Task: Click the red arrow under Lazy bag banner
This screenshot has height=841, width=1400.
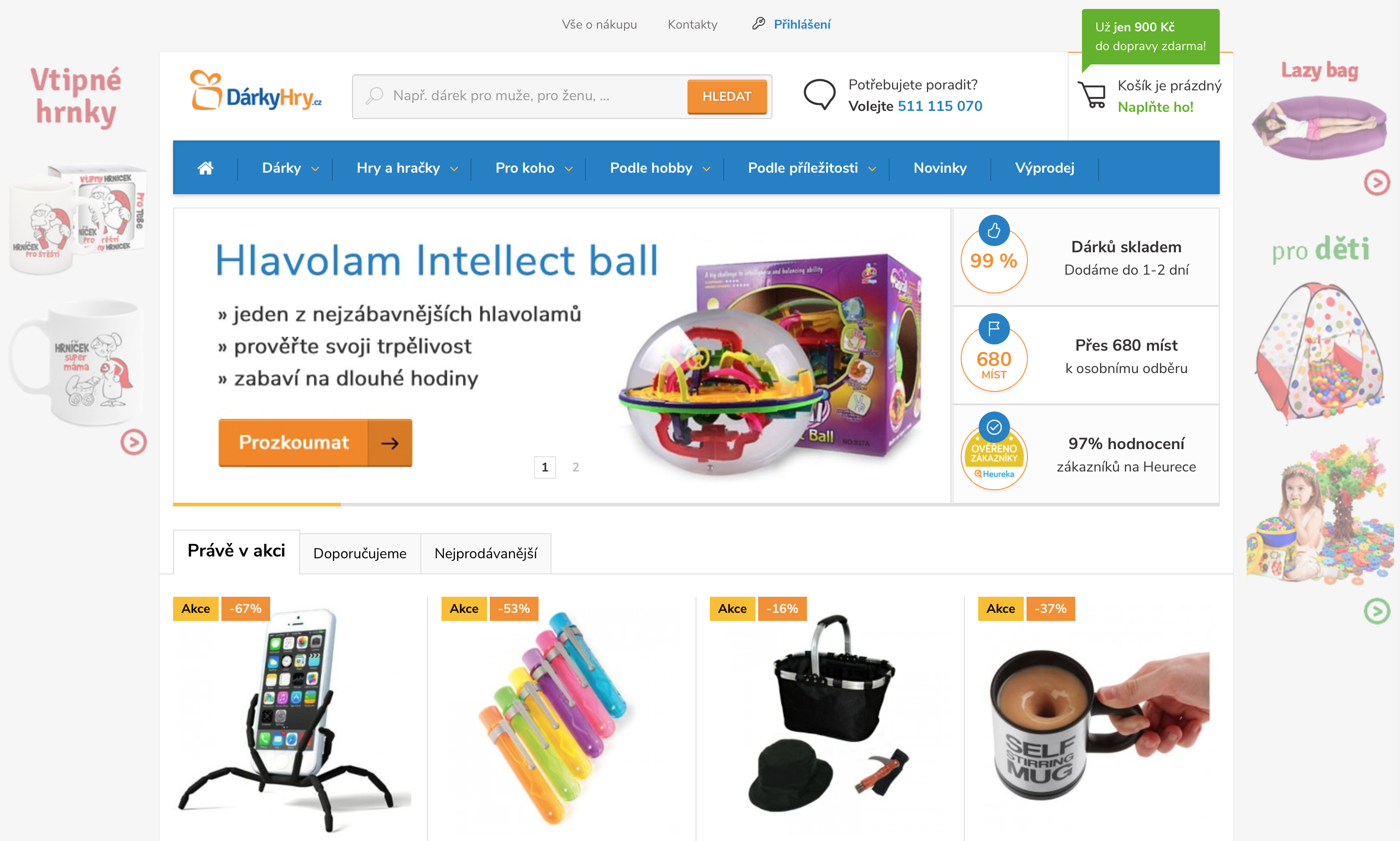Action: pos(1376,183)
